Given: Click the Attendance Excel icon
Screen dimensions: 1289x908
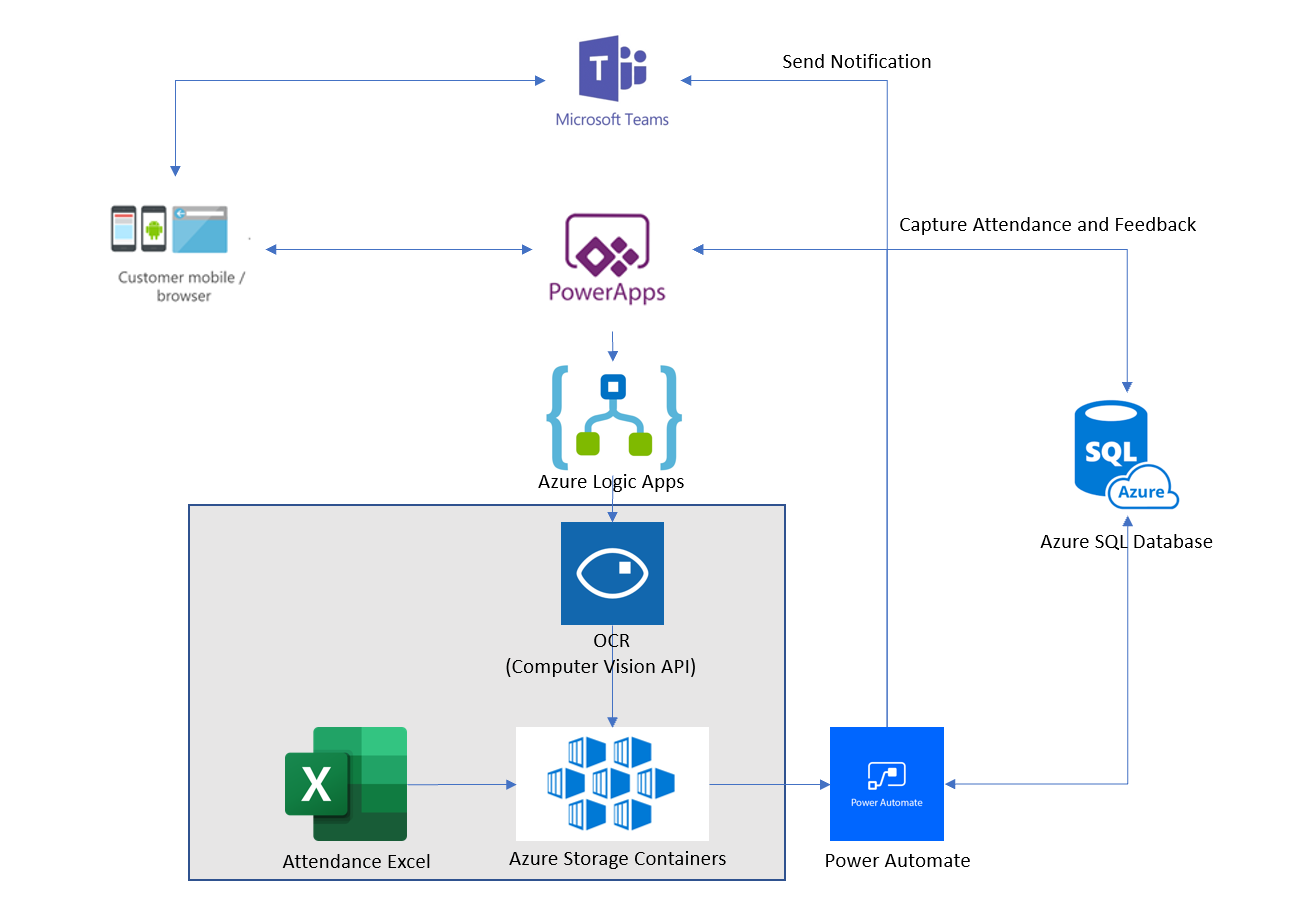Looking at the screenshot, I should pos(346,784).
